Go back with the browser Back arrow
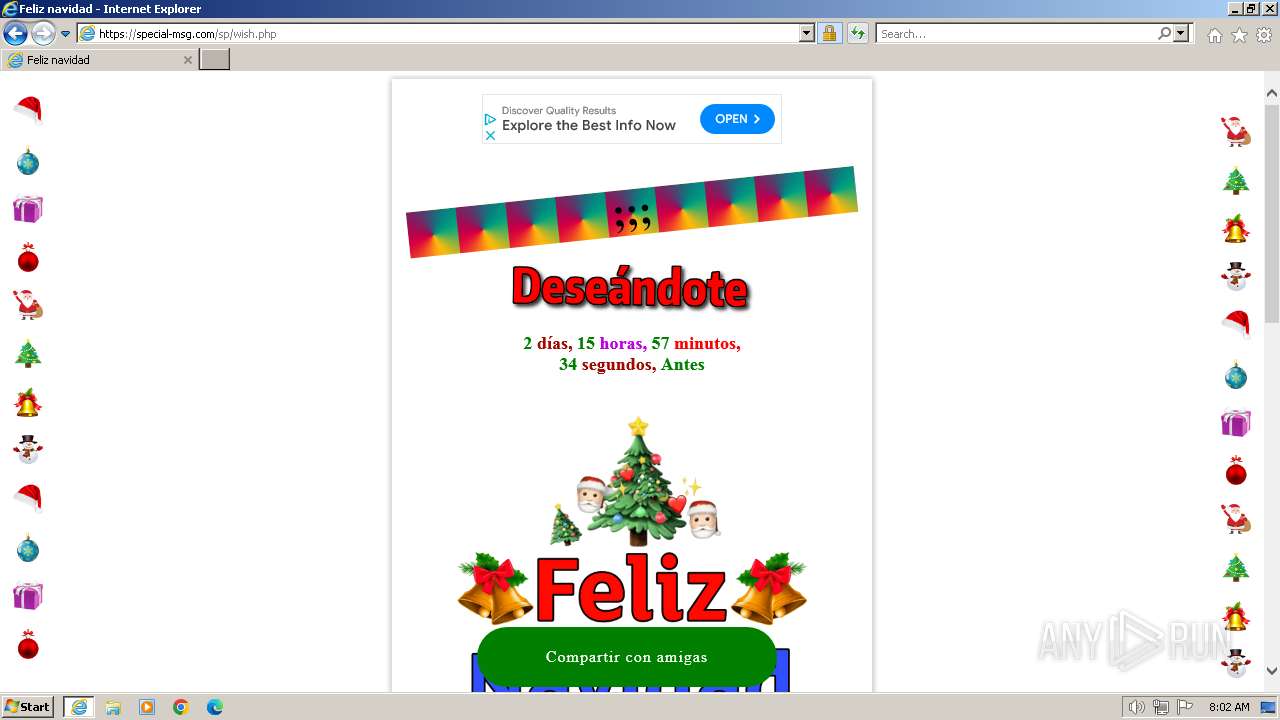1280x720 pixels. click(15, 34)
